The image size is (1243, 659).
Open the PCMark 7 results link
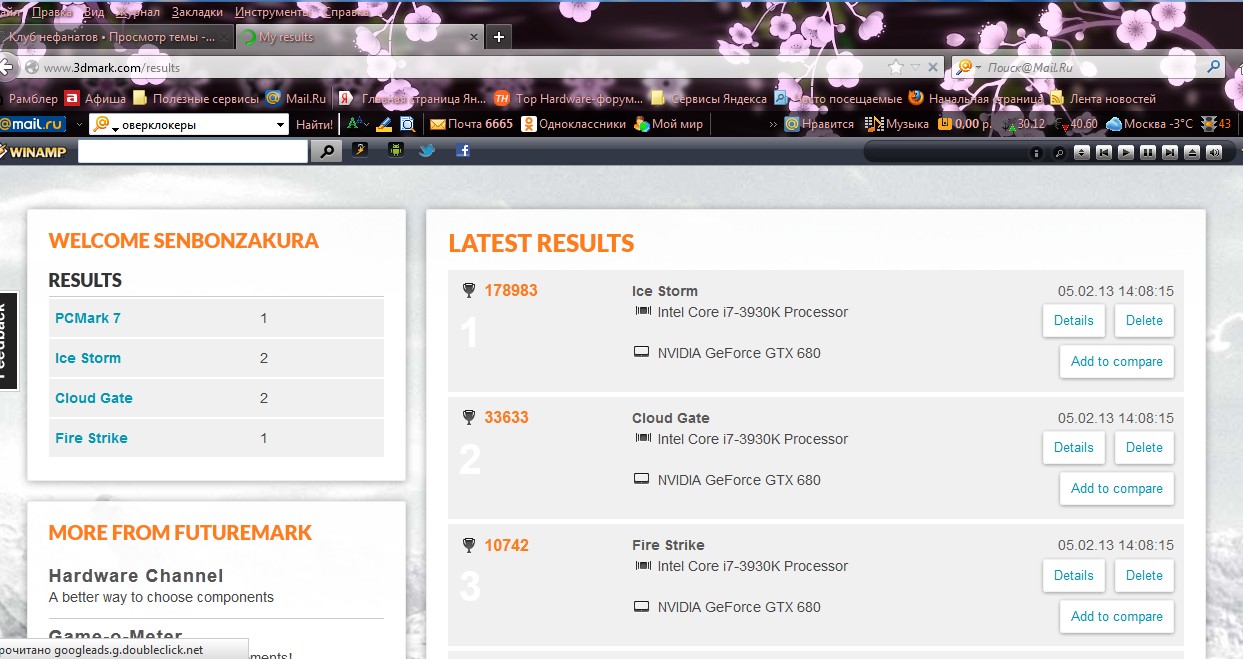coord(88,318)
